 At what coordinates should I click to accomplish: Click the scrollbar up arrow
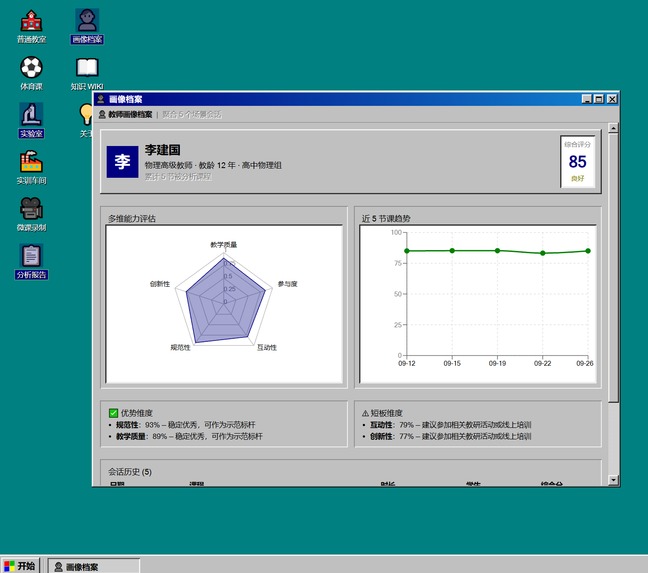point(613,128)
